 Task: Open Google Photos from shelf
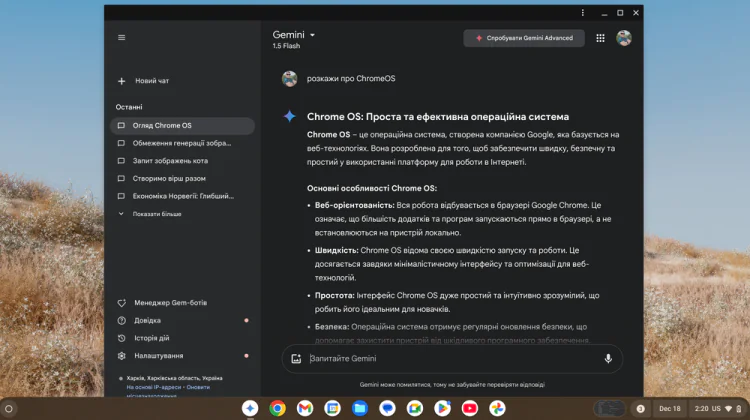pos(497,409)
